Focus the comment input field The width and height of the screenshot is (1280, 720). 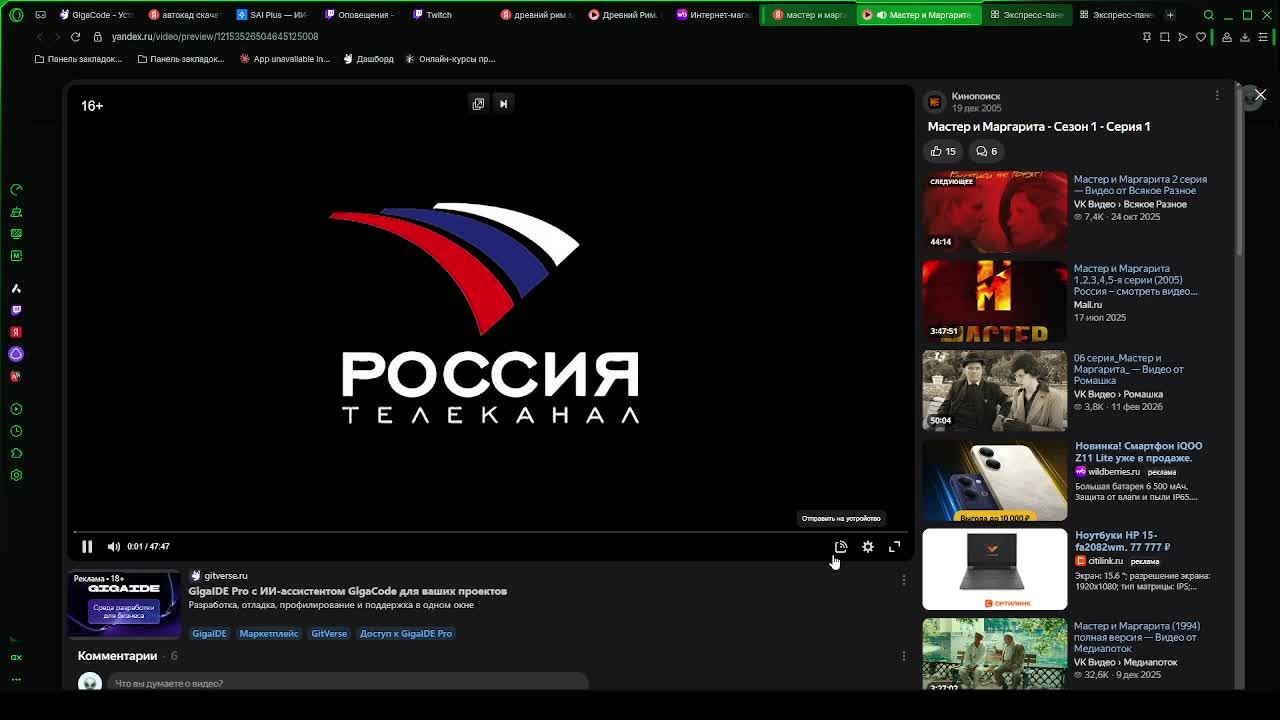click(x=348, y=683)
